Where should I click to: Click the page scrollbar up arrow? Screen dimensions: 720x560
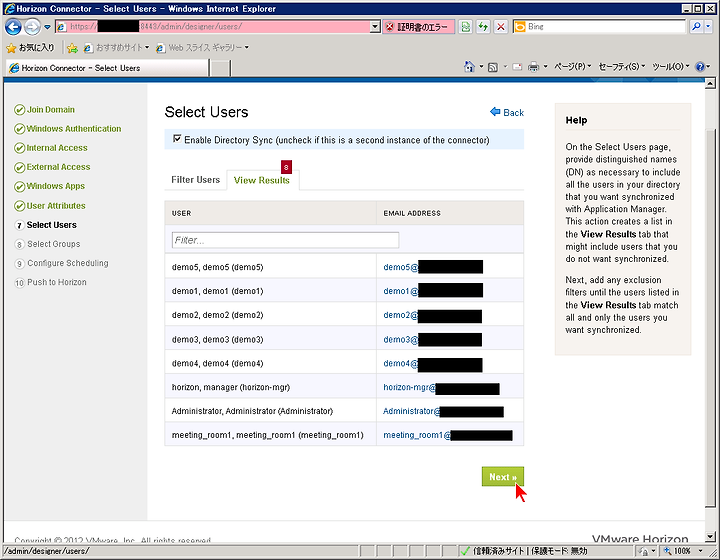point(710,84)
